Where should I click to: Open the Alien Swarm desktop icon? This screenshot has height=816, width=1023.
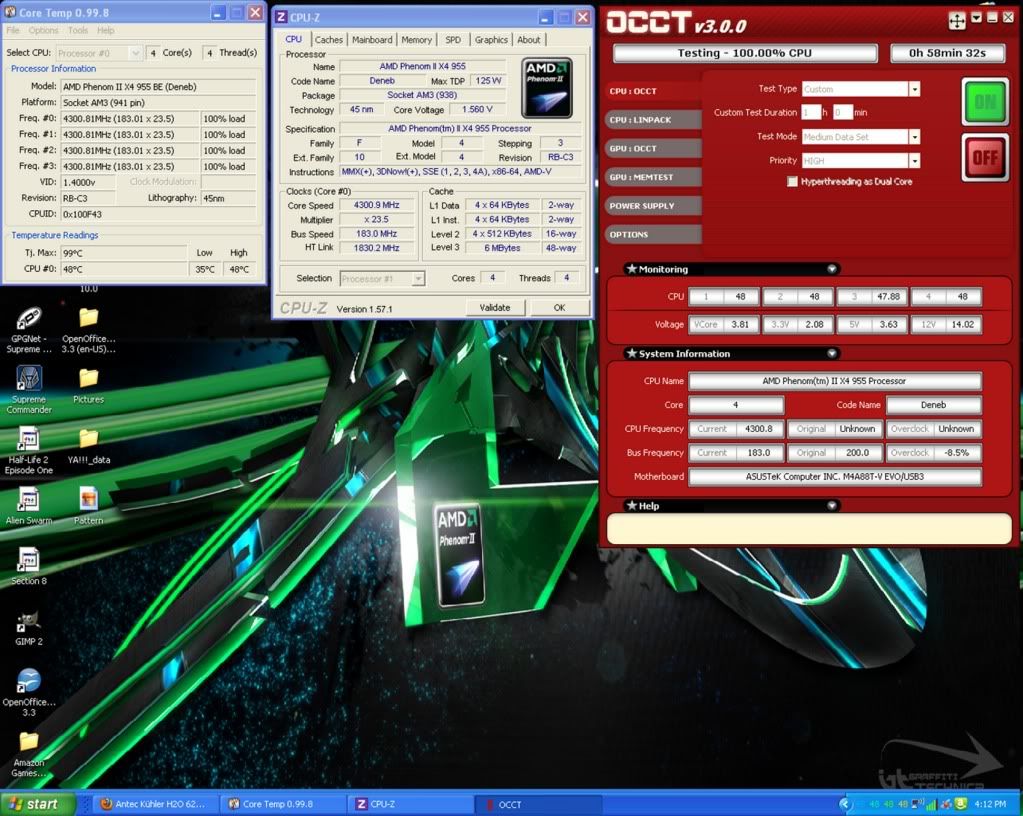pyautogui.click(x=29, y=500)
